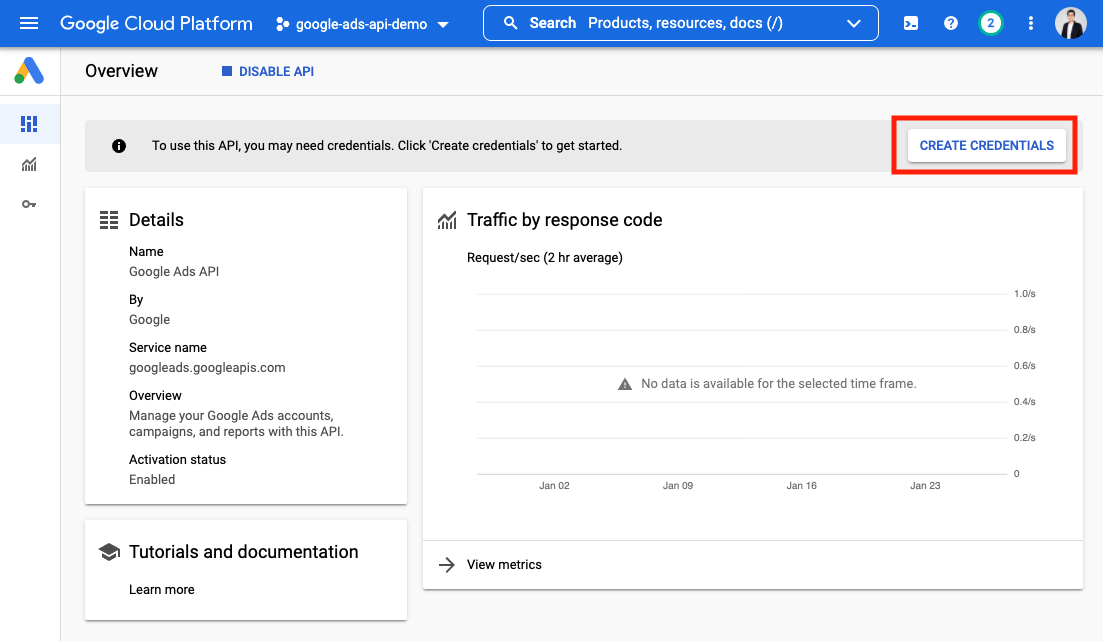Click the search magnifier icon

(x=511, y=23)
